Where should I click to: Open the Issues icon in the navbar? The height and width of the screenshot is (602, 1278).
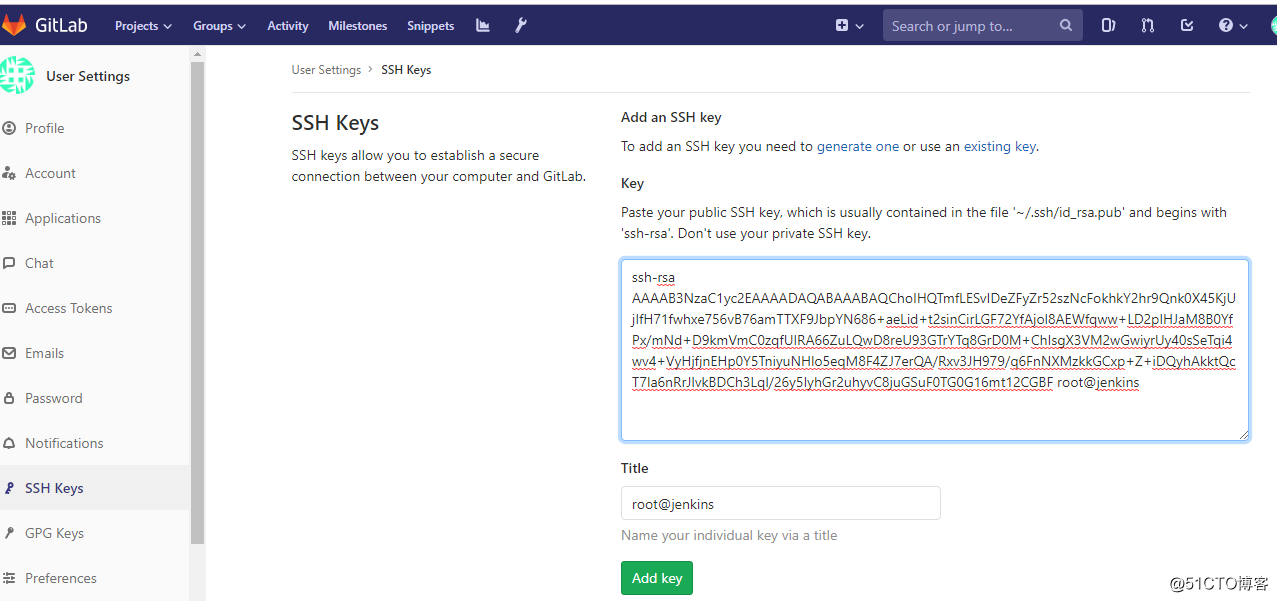click(x=1107, y=25)
